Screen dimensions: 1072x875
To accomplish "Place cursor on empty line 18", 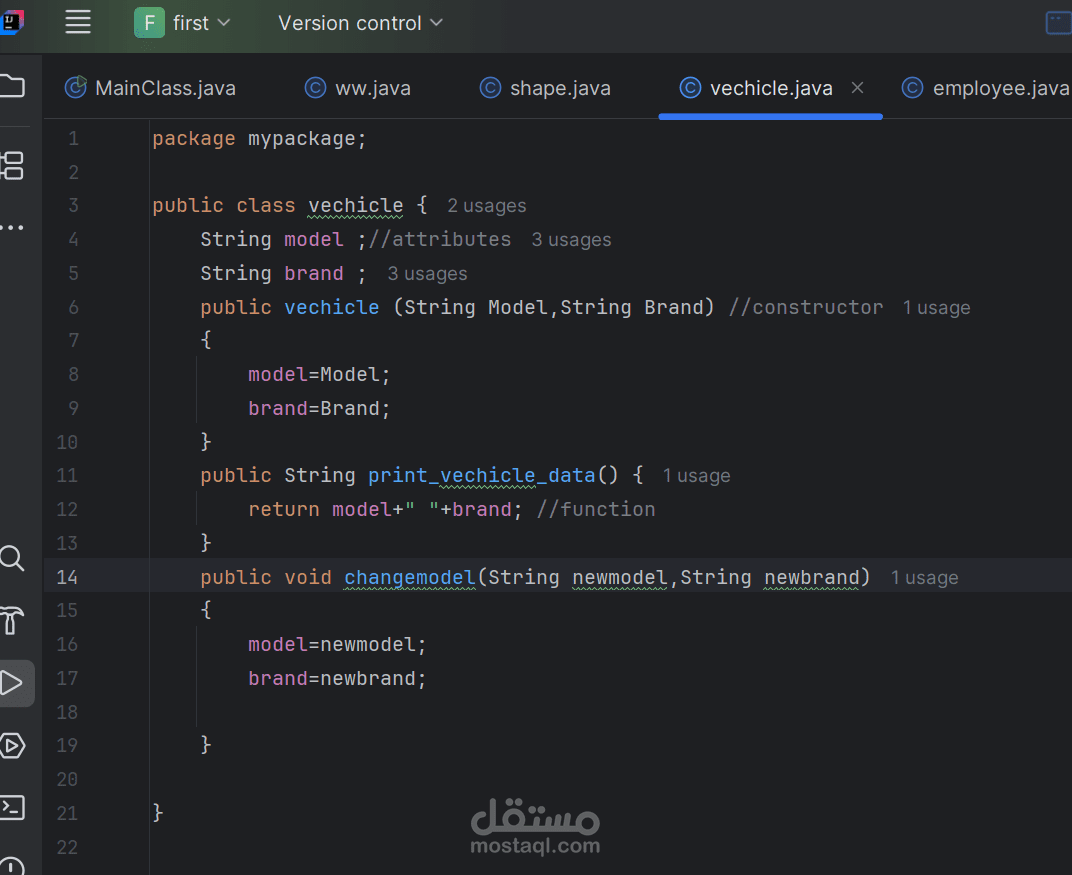I will (x=611, y=712).
